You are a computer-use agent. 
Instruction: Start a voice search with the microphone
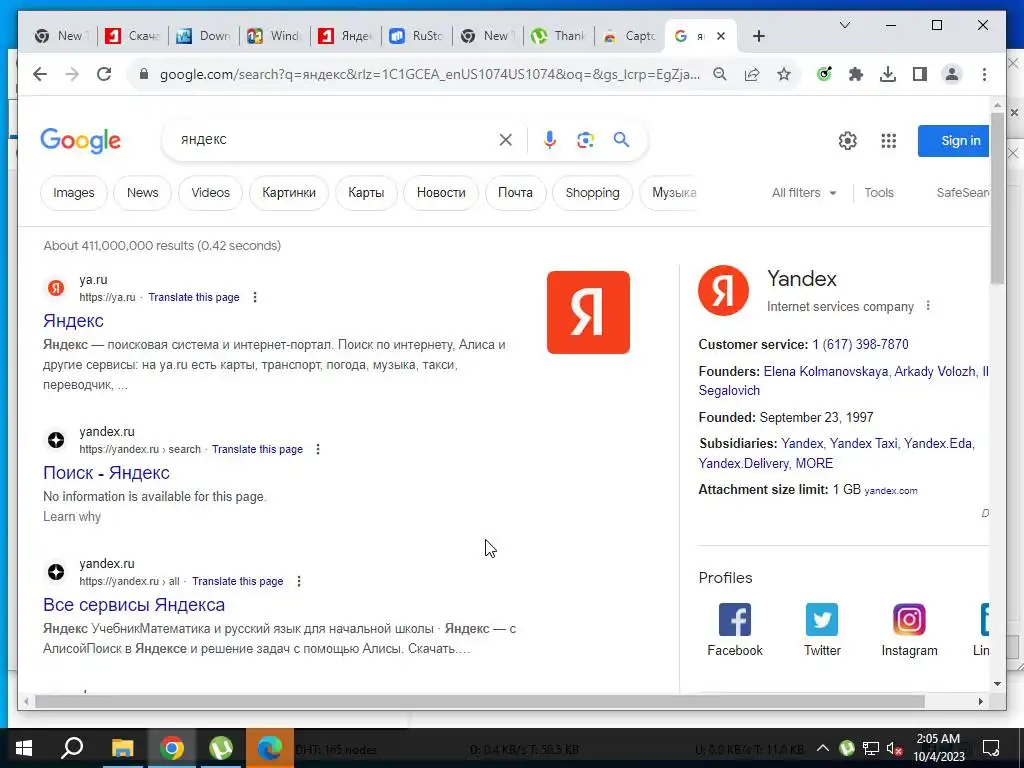(x=549, y=140)
